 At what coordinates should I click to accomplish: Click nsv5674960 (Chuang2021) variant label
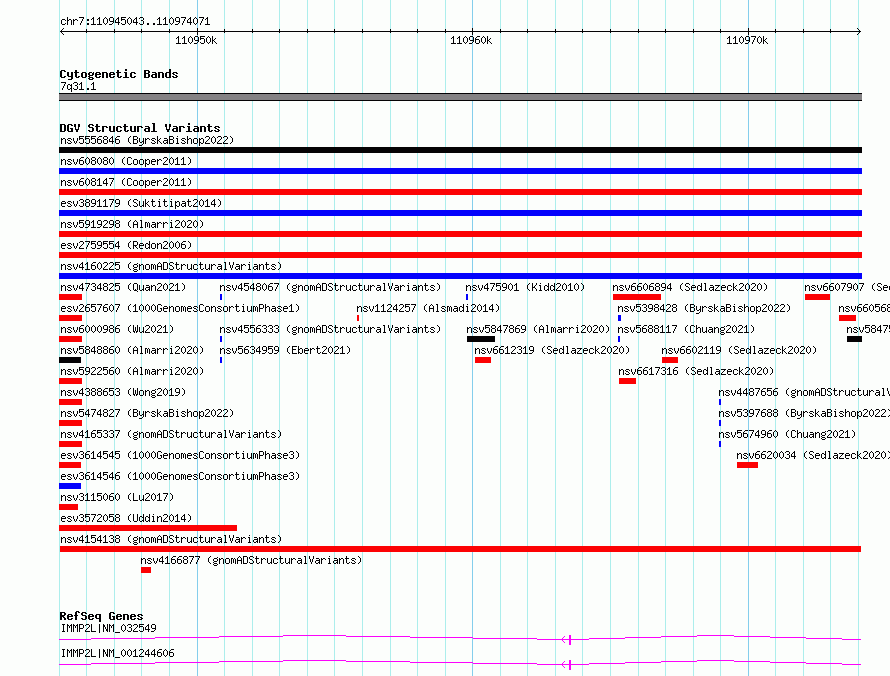point(787,434)
